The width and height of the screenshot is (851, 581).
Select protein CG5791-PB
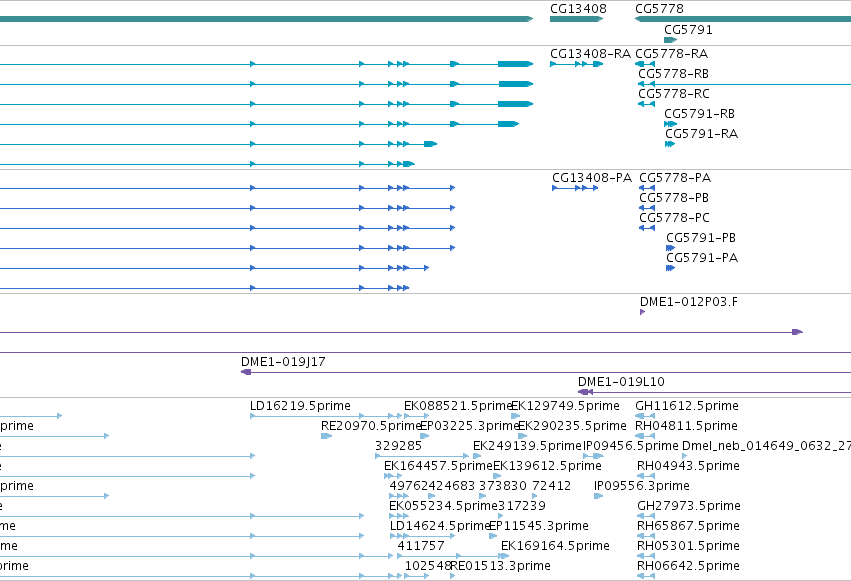(x=670, y=248)
